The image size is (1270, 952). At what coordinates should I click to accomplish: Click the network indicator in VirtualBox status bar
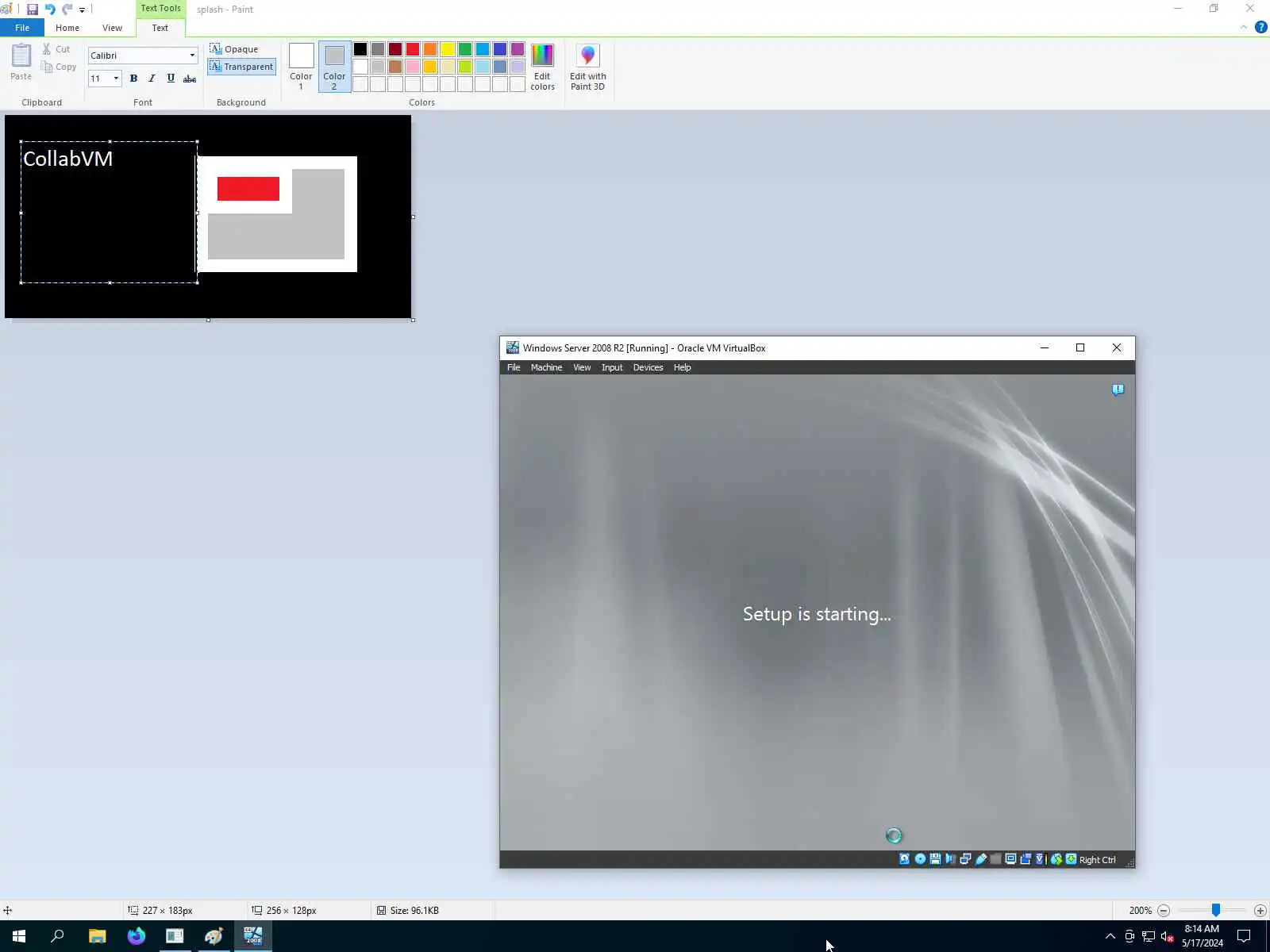tap(965, 859)
